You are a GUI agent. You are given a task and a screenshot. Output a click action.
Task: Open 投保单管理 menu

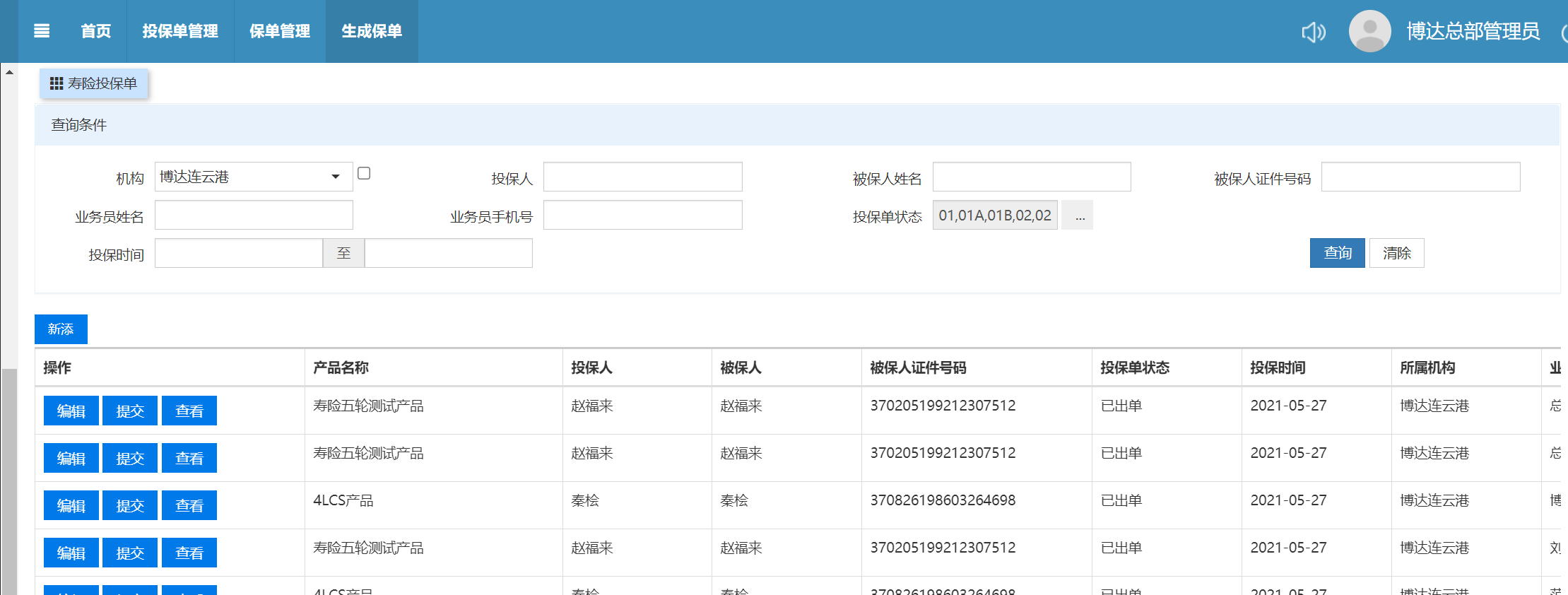pos(180,31)
